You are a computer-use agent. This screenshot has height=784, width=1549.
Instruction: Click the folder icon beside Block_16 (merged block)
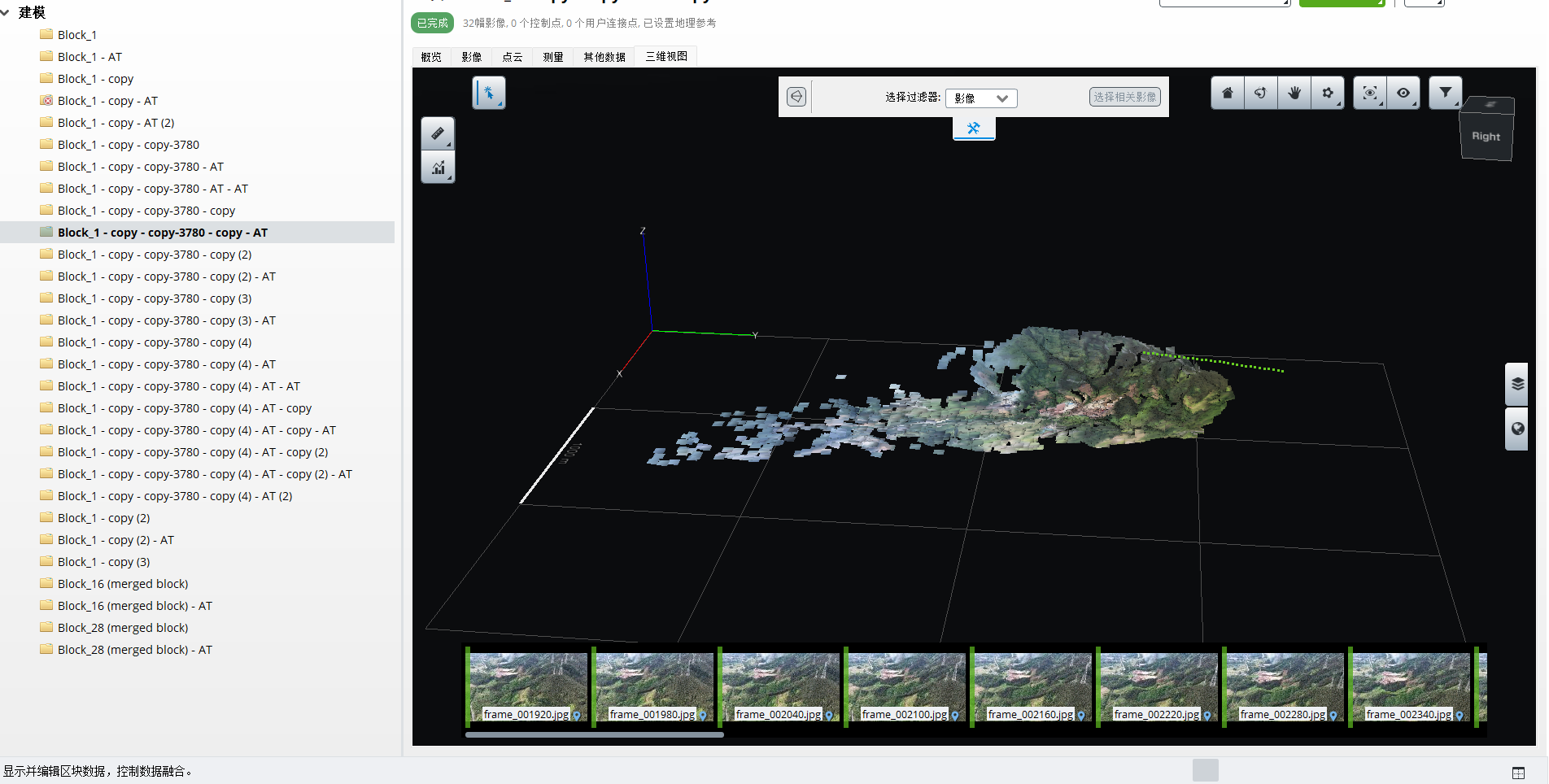(x=46, y=584)
